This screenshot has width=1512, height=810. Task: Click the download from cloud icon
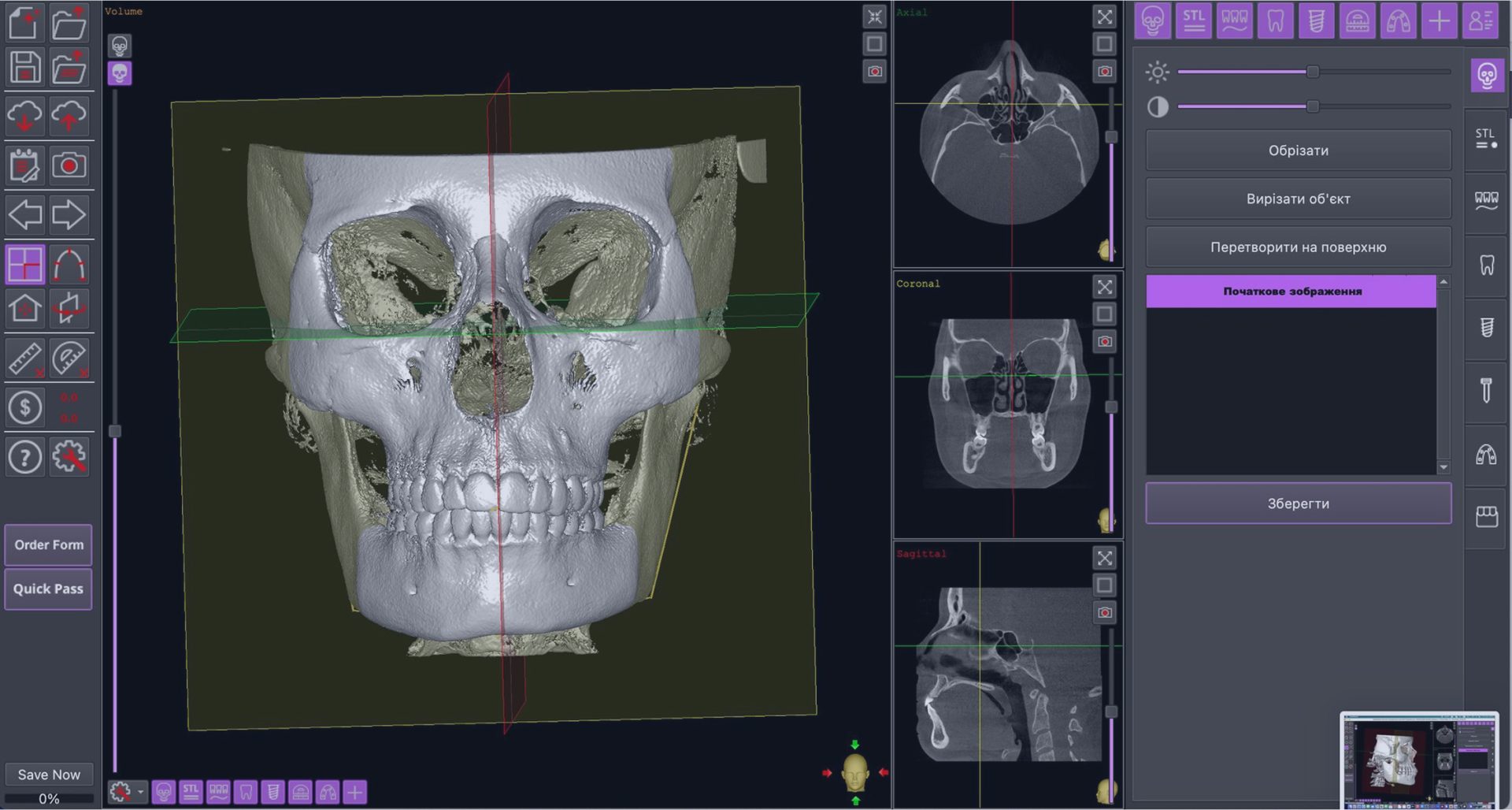pos(24,116)
